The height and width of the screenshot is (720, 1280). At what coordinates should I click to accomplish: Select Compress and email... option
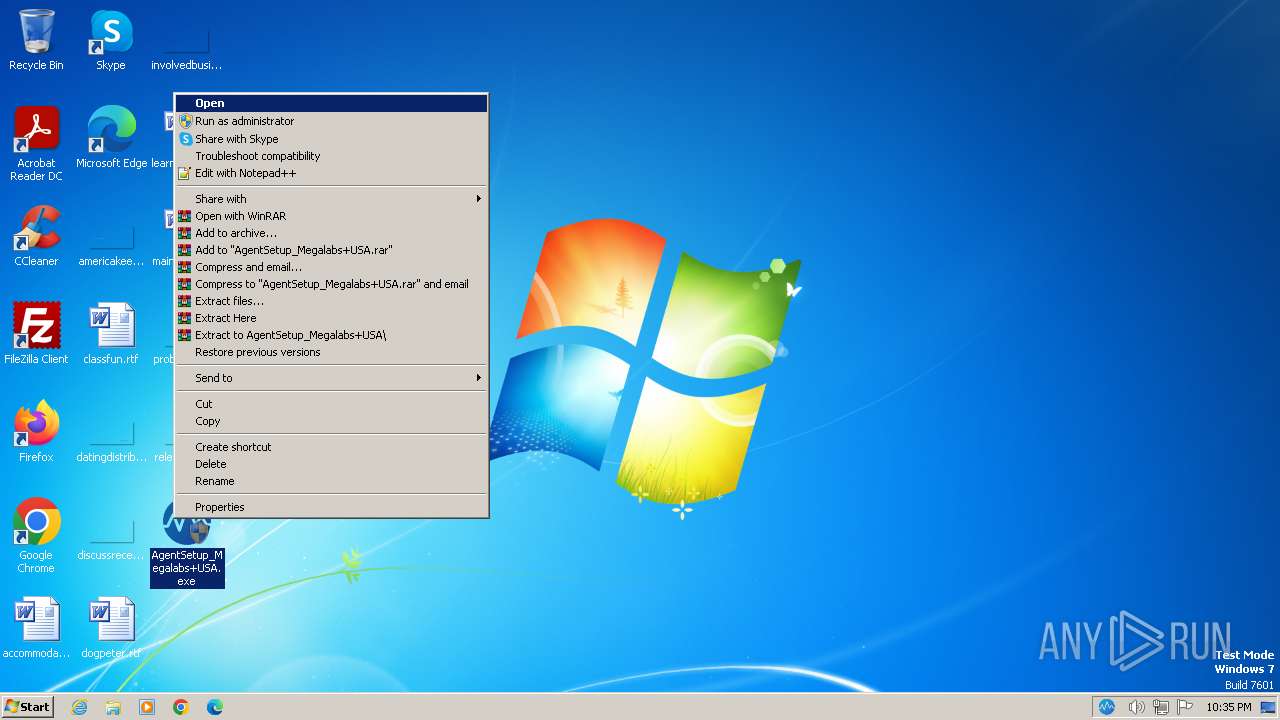(x=331, y=267)
